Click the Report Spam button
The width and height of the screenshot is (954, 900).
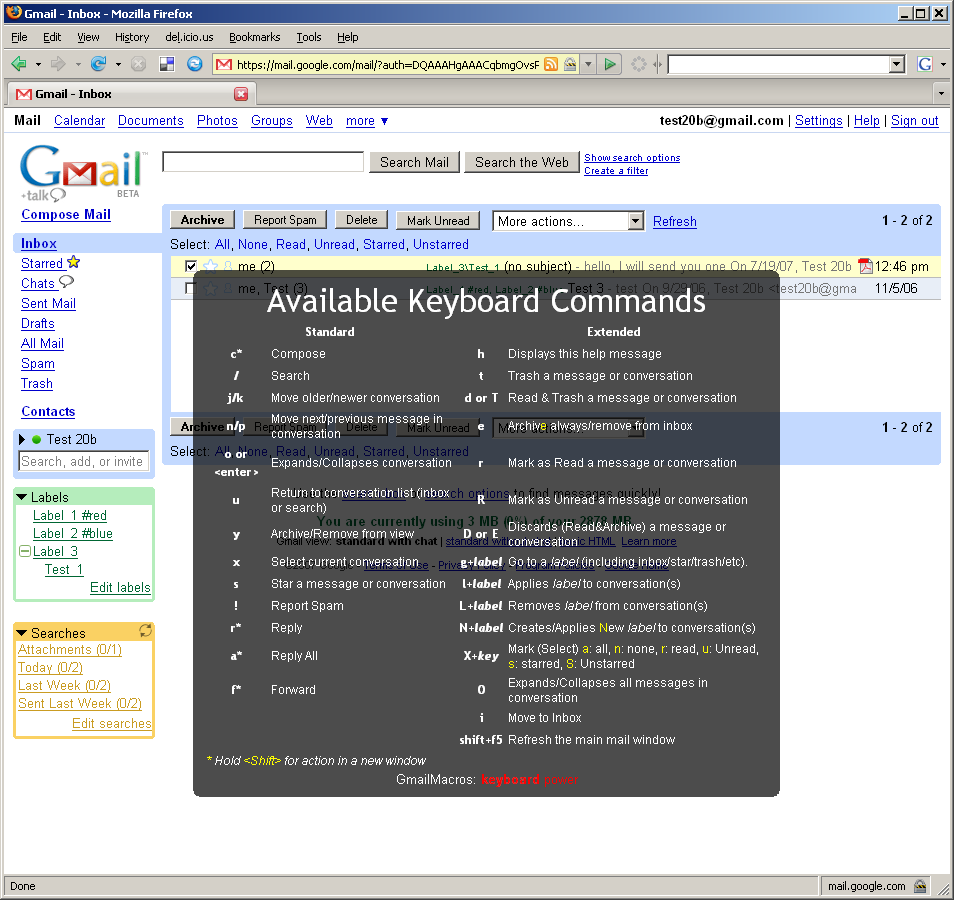pyautogui.click(x=285, y=220)
